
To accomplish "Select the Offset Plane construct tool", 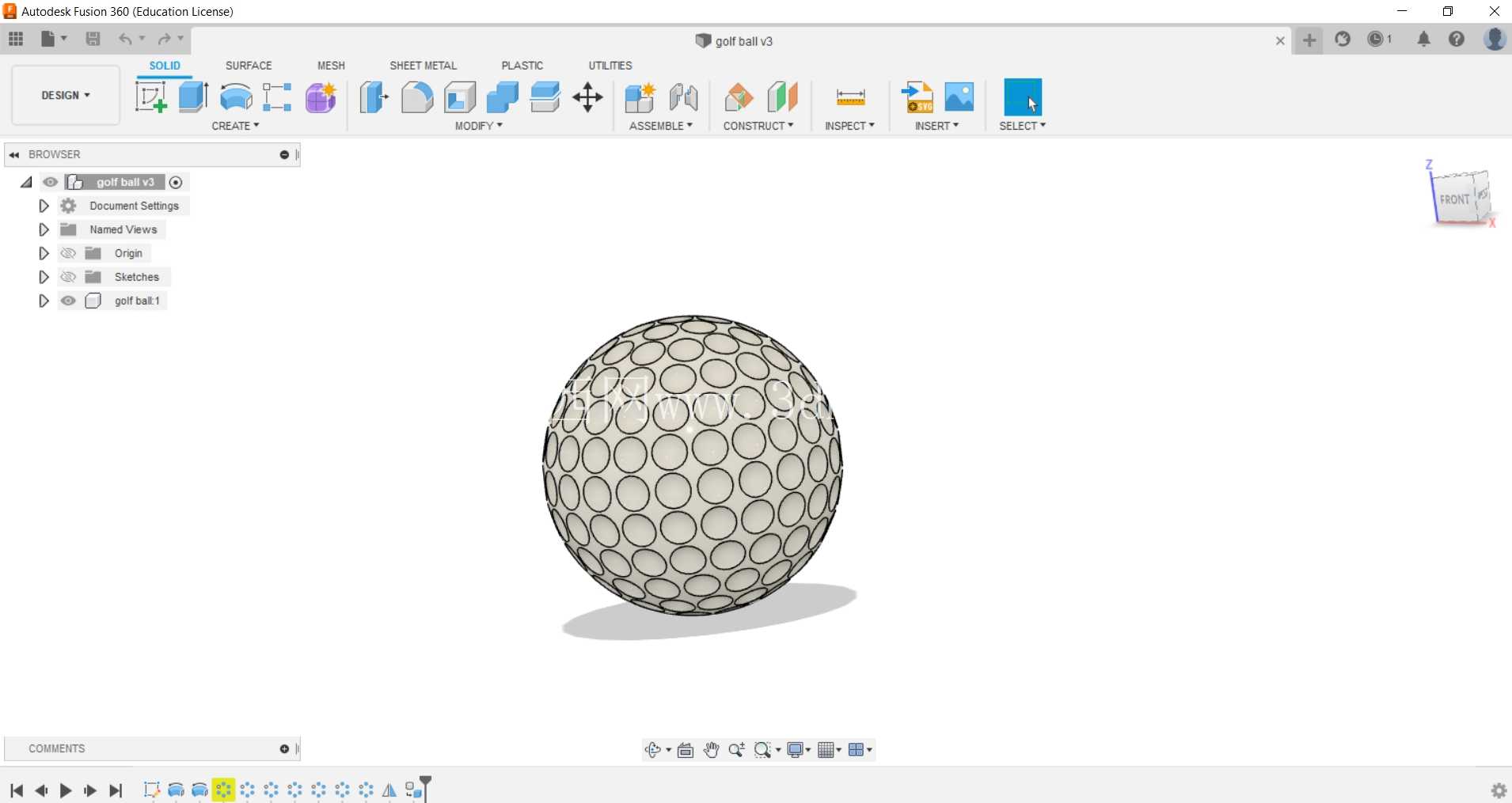I will click(x=739, y=97).
